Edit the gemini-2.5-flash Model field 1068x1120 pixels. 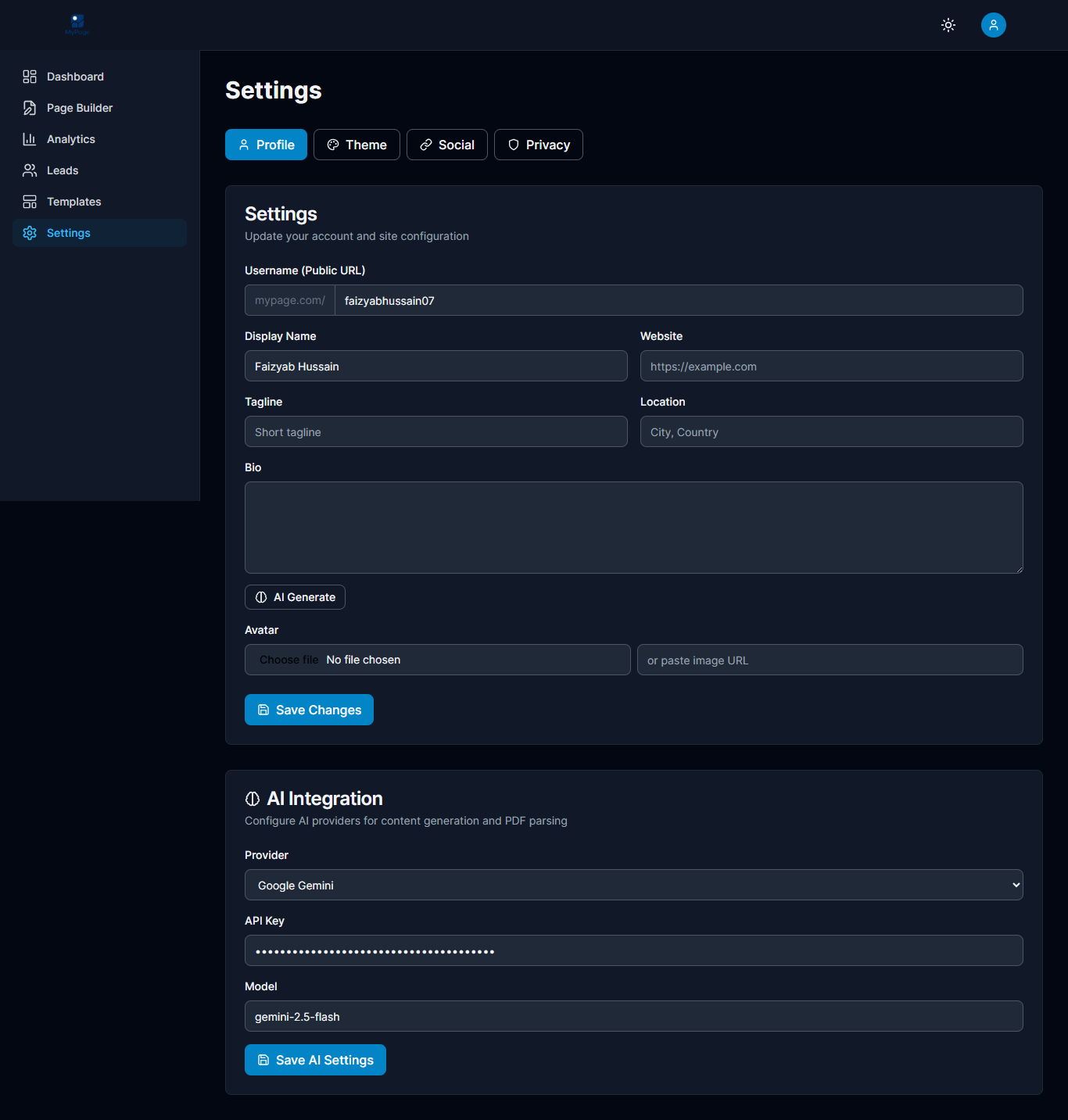pos(633,1016)
